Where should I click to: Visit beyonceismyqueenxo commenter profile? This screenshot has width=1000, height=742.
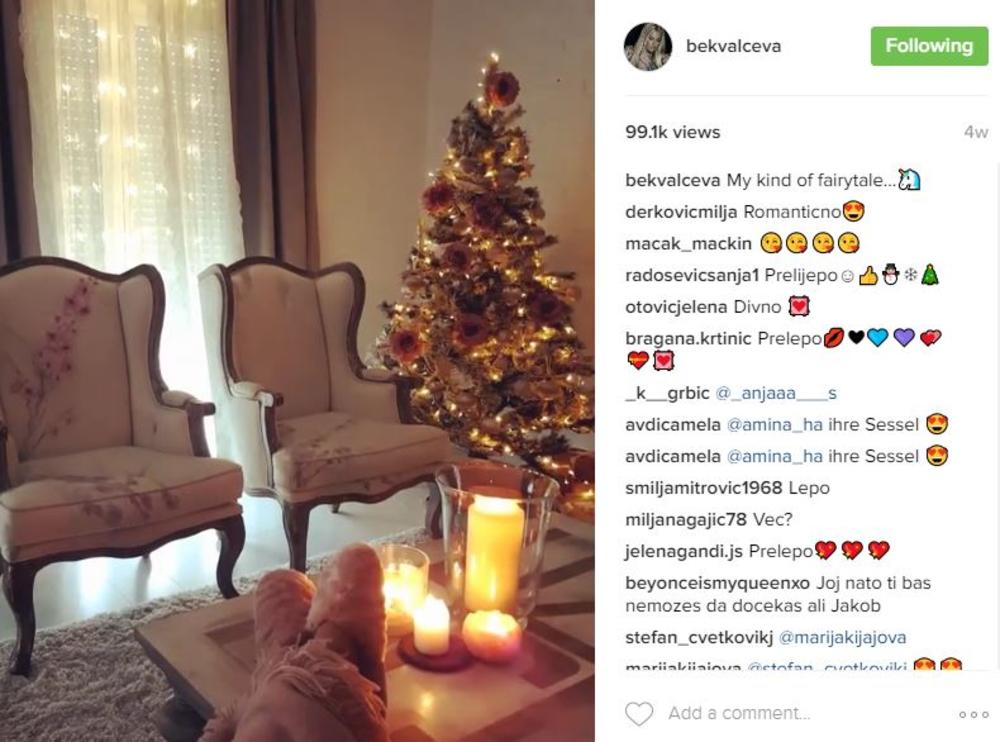pos(717,583)
